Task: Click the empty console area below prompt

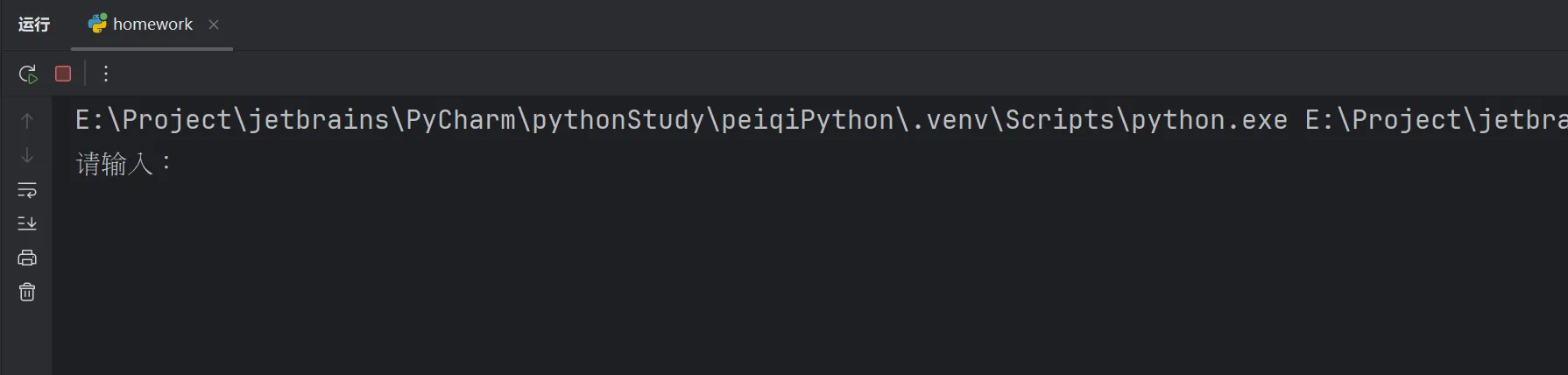Action: pyautogui.click(x=701, y=280)
